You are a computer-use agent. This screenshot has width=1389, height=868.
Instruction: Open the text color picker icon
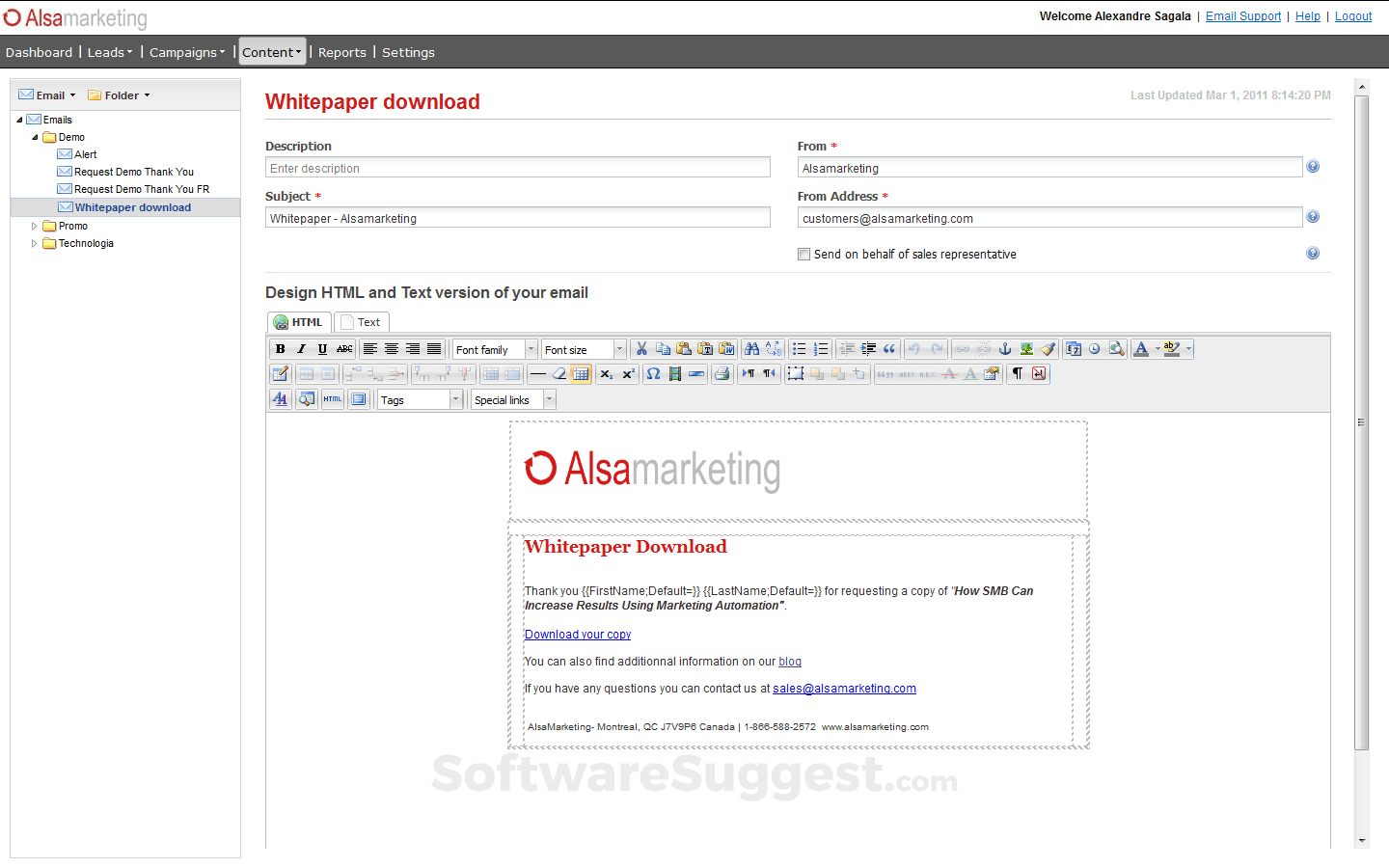[1141, 349]
